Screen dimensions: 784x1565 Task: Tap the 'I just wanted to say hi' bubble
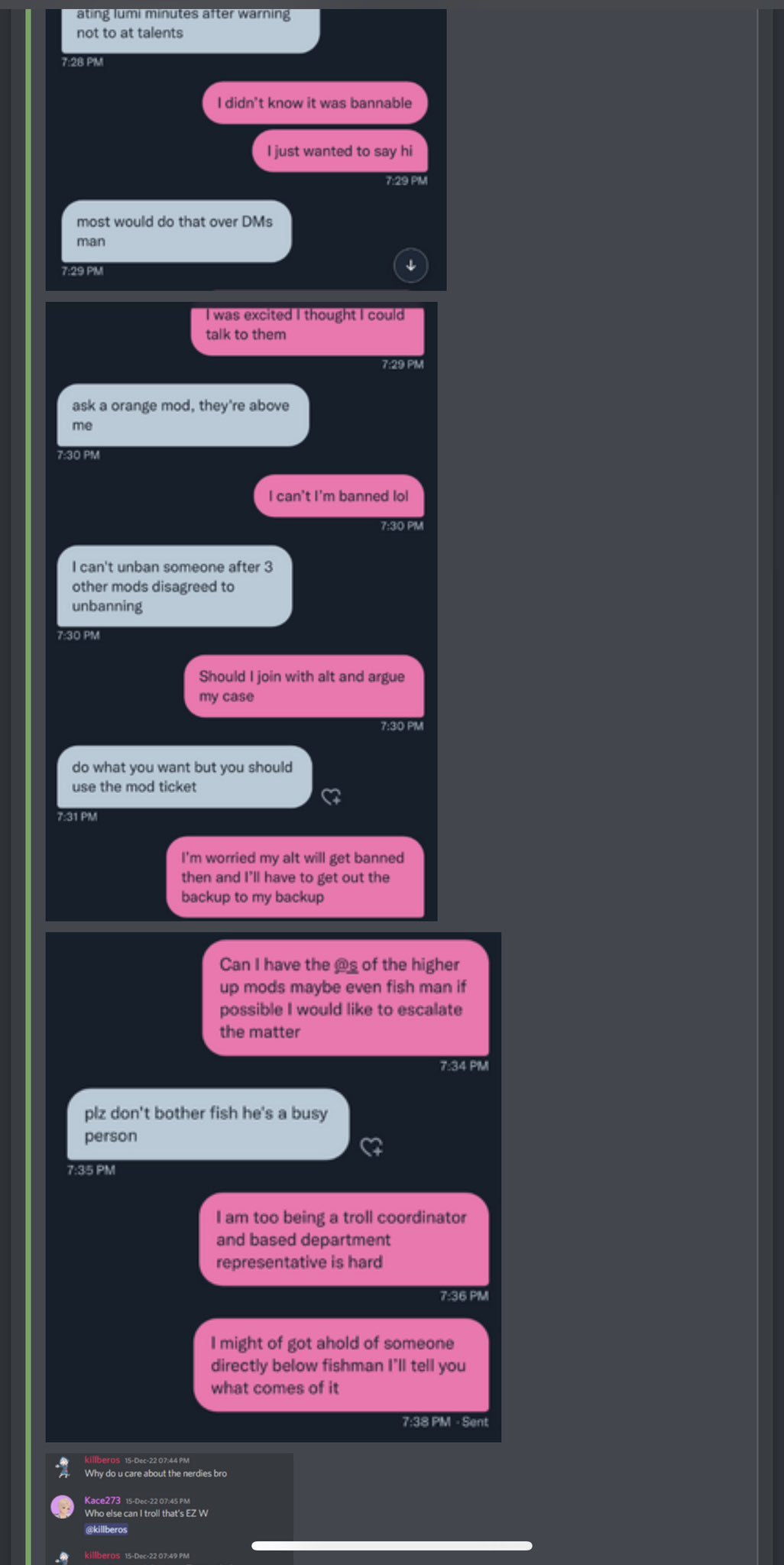340,151
